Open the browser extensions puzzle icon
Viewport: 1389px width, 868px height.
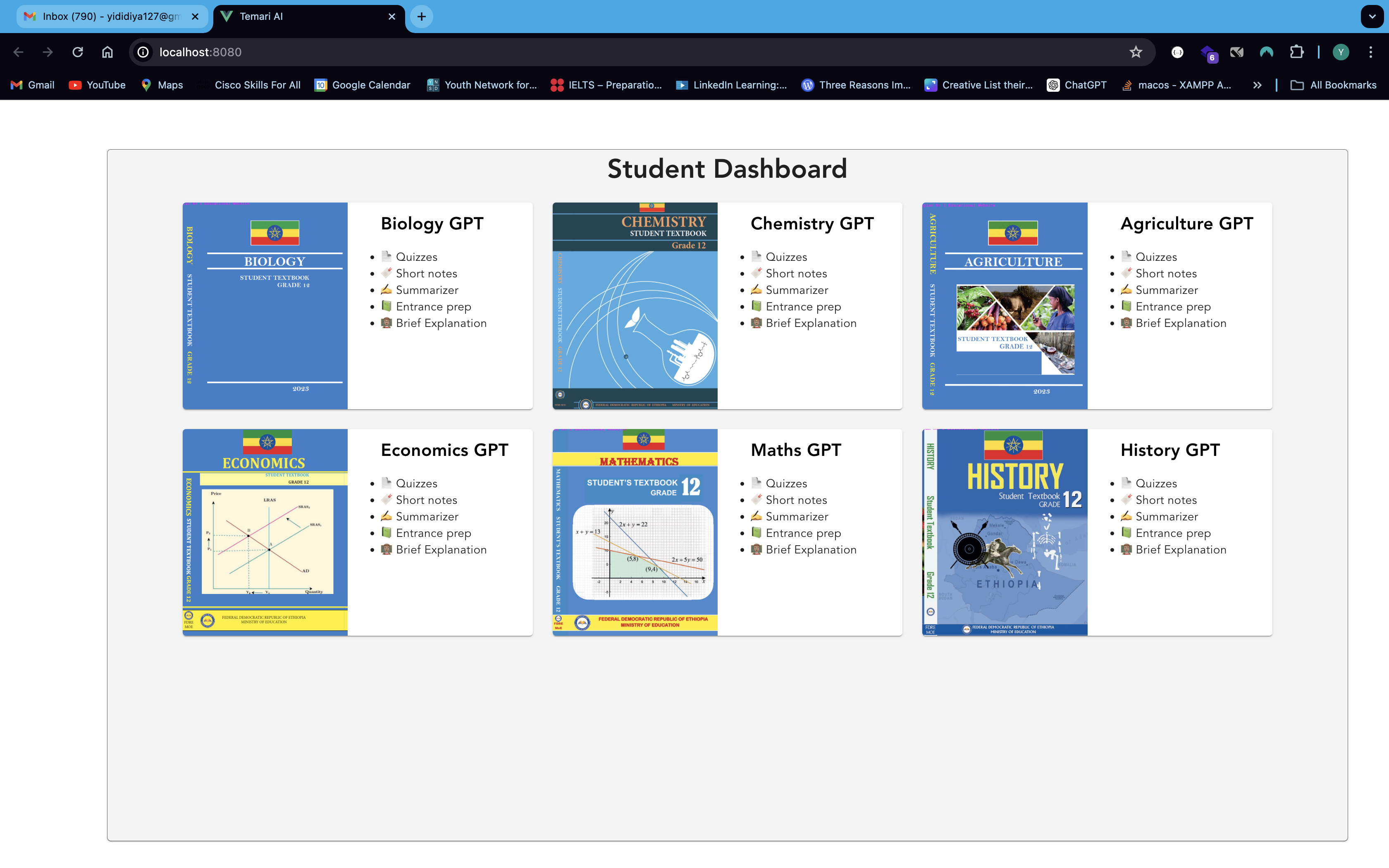1296,52
